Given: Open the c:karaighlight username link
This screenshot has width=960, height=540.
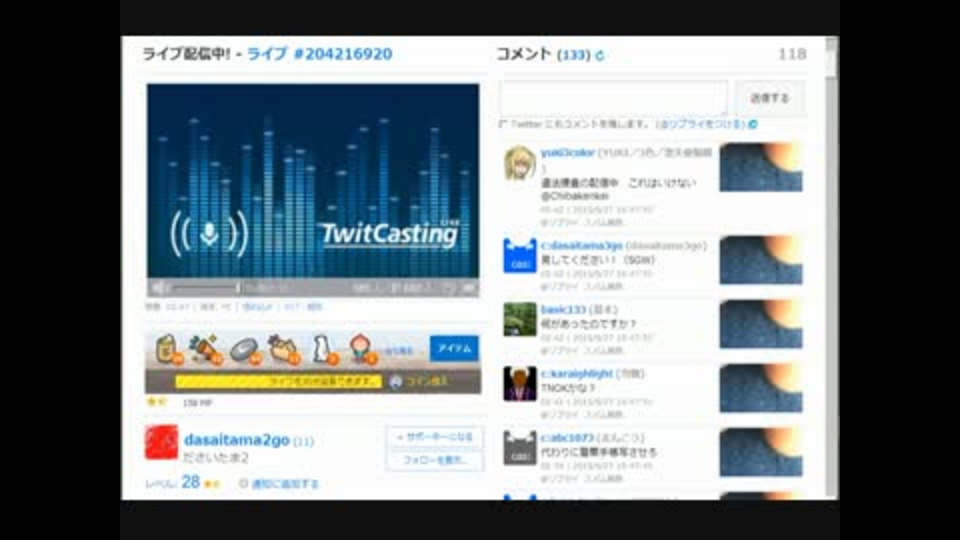Looking at the screenshot, I should coord(576,373).
